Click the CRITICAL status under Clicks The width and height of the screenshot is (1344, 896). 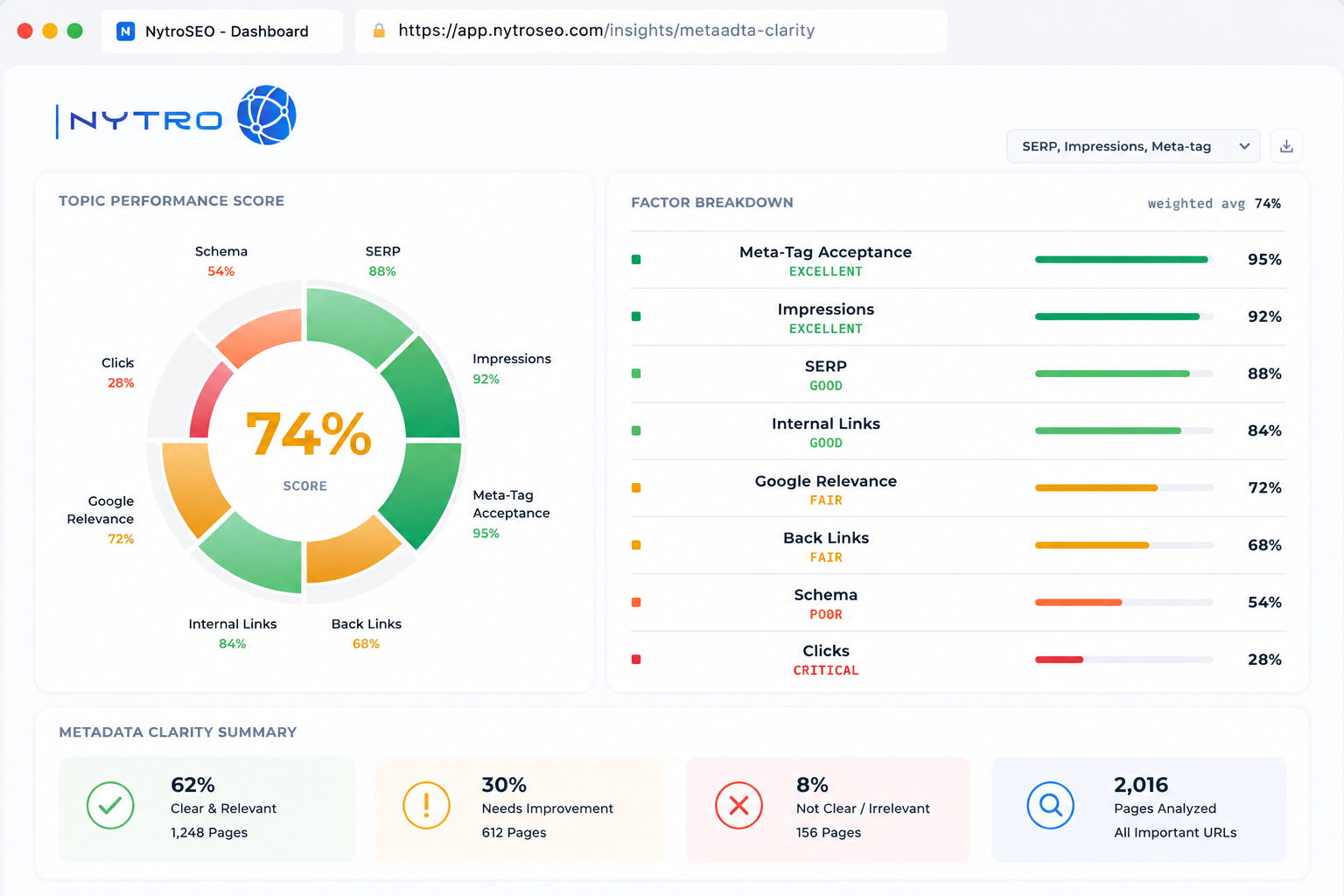click(x=826, y=670)
